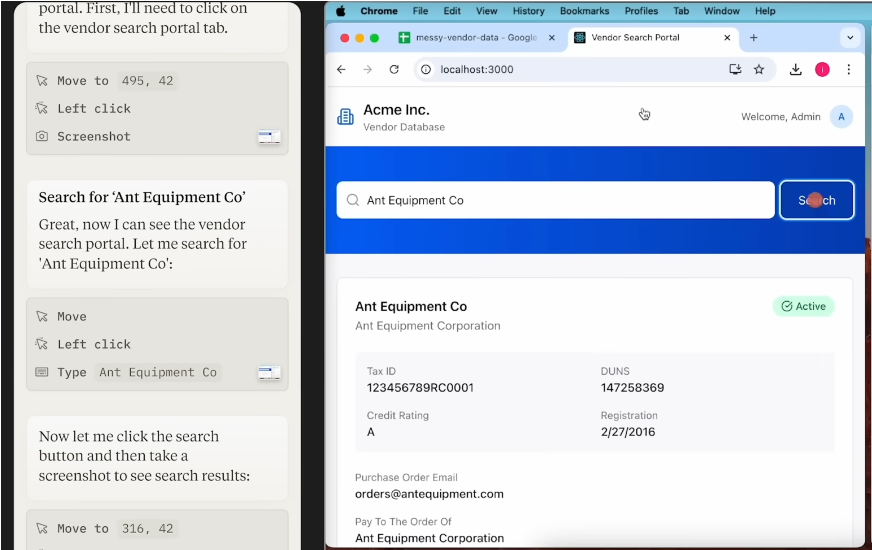The width and height of the screenshot is (872, 550).
Task: Open the Chrome three-dot menu
Action: tap(848, 70)
